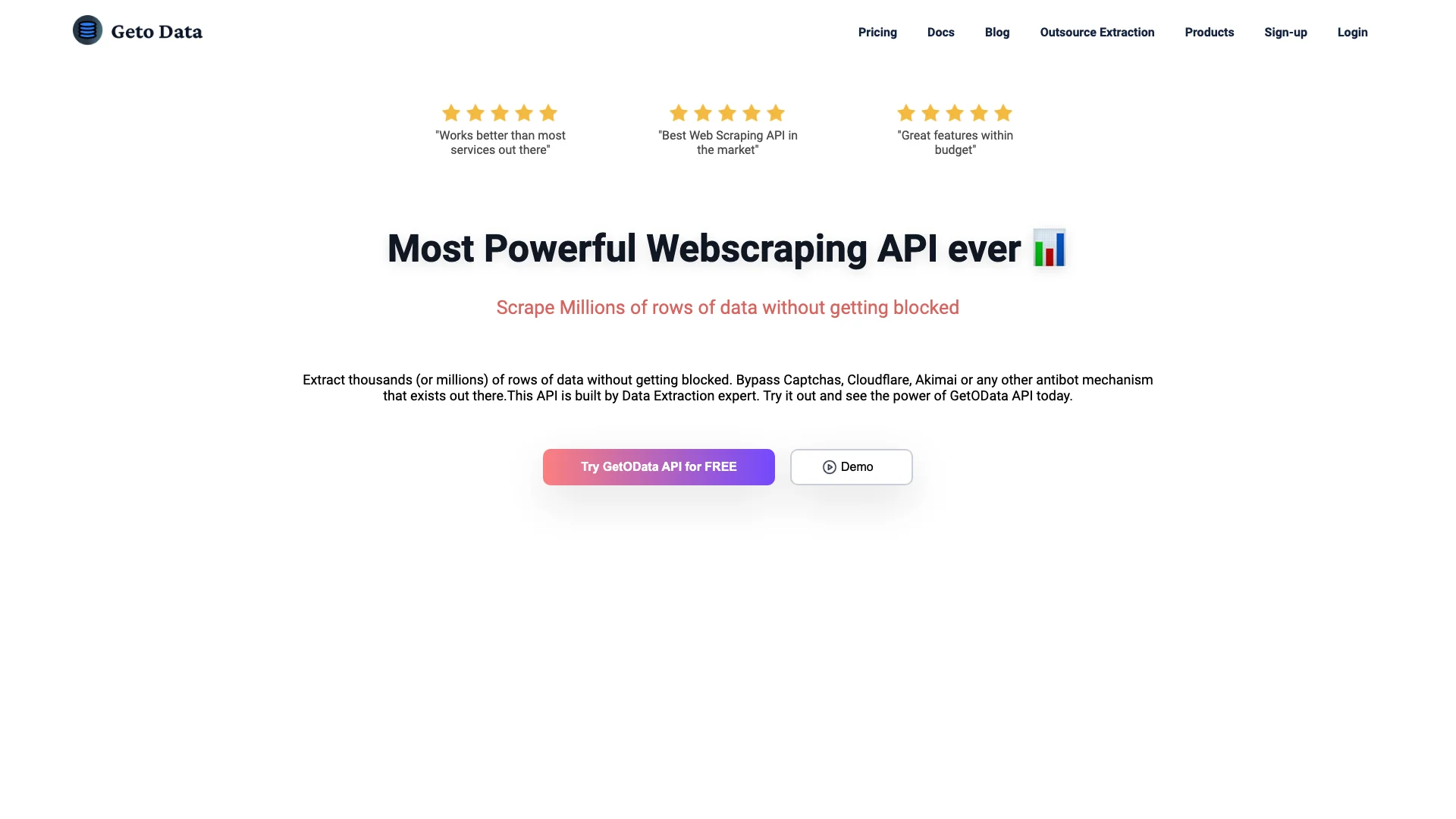The height and width of the screenshot is (819, 1456).
Task: Toggle visibility of first review section
Action: [500, 130]
